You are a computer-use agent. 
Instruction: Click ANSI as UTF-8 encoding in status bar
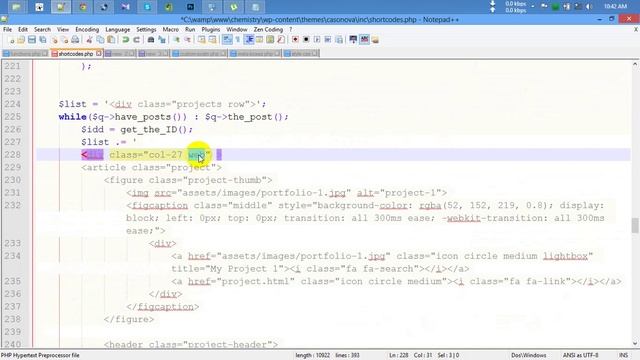pyautogui.click(x=580, y=355)
